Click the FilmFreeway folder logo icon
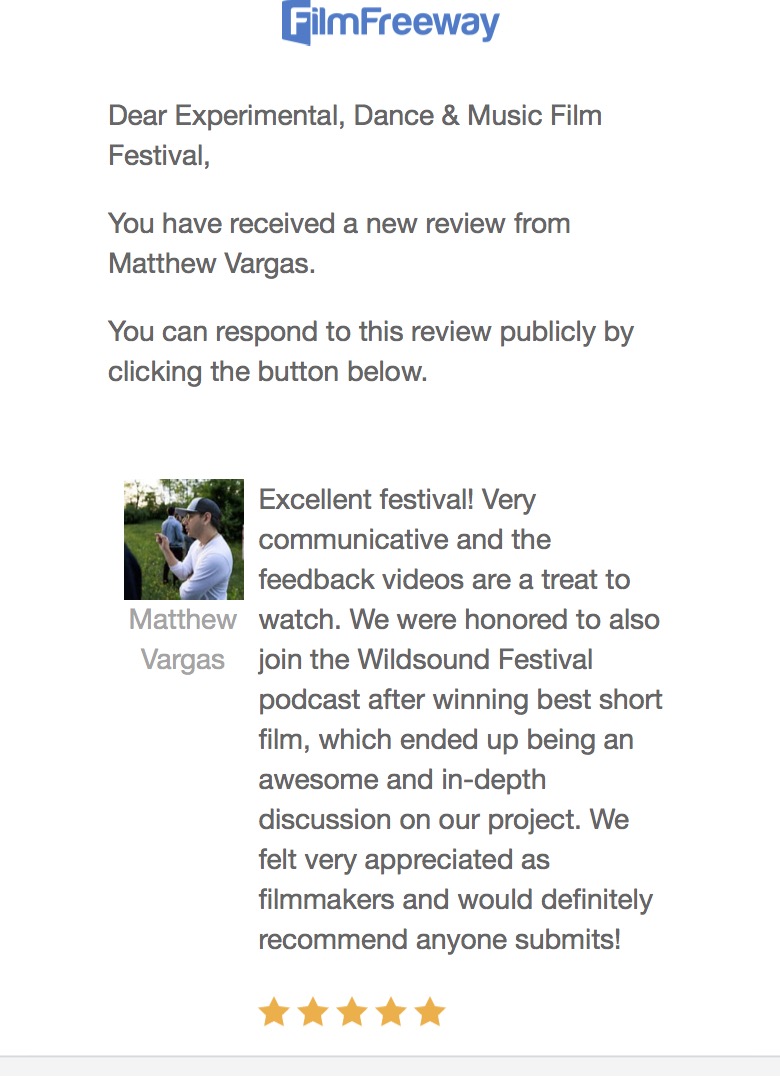This screenshot has width=780, height=1076. click(x=296, y=22)
